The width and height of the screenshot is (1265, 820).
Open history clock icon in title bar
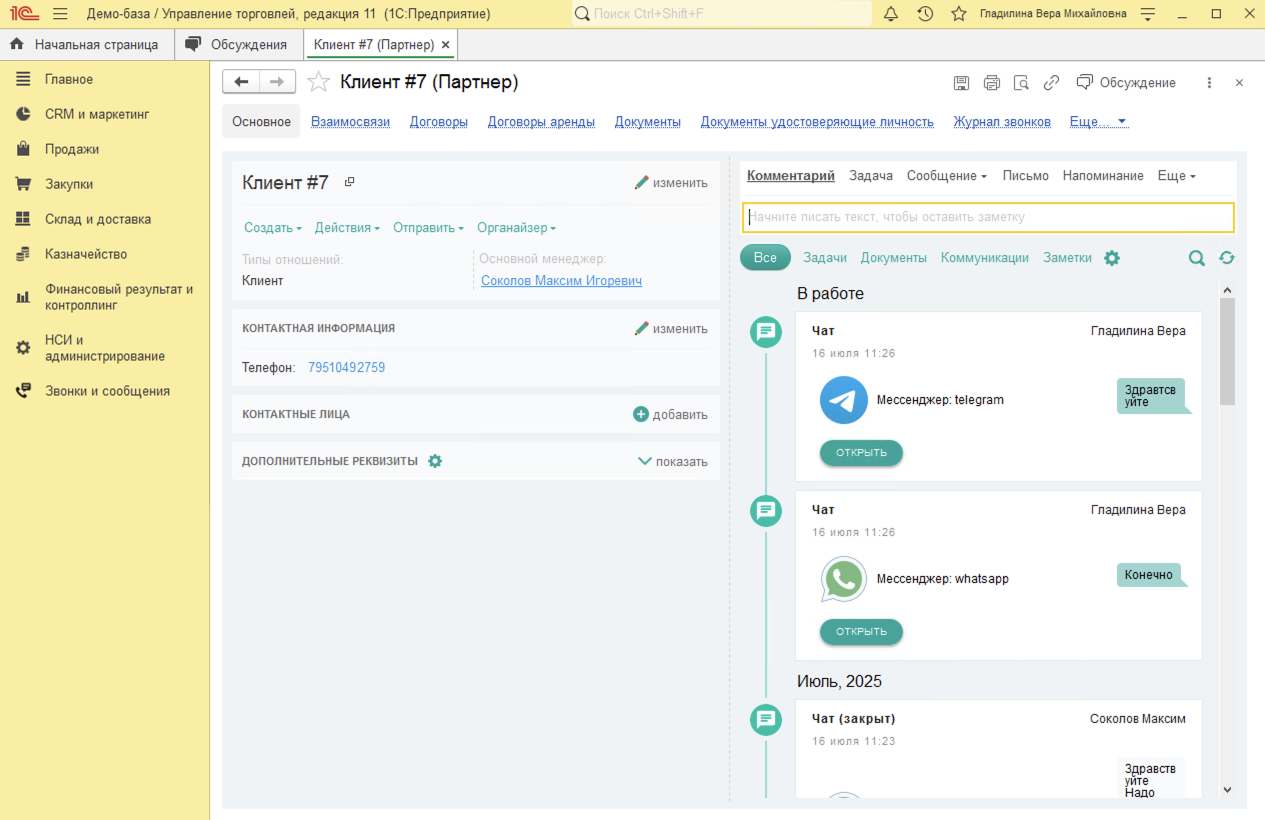pos(925,14)
